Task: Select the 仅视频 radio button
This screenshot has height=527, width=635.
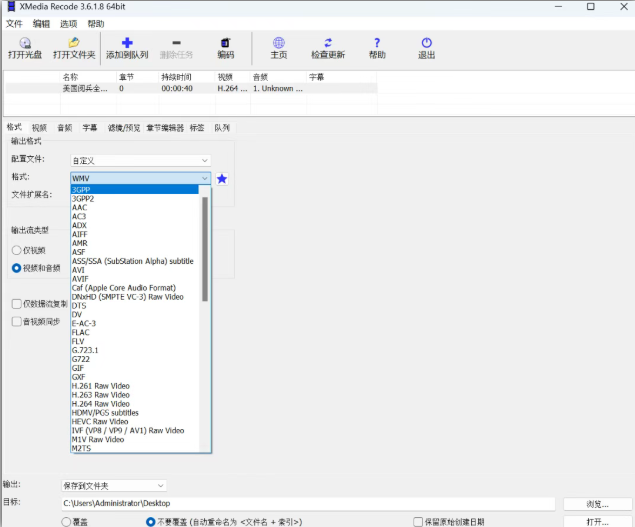Action: click(x=17, y=250)
